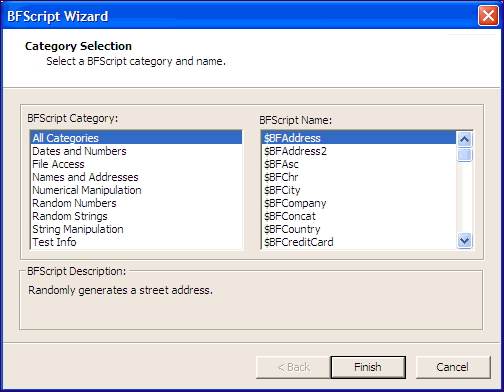This screenshot has height=392, width=504.
Task: Select $BFChr script name
Action: (359, 177)
